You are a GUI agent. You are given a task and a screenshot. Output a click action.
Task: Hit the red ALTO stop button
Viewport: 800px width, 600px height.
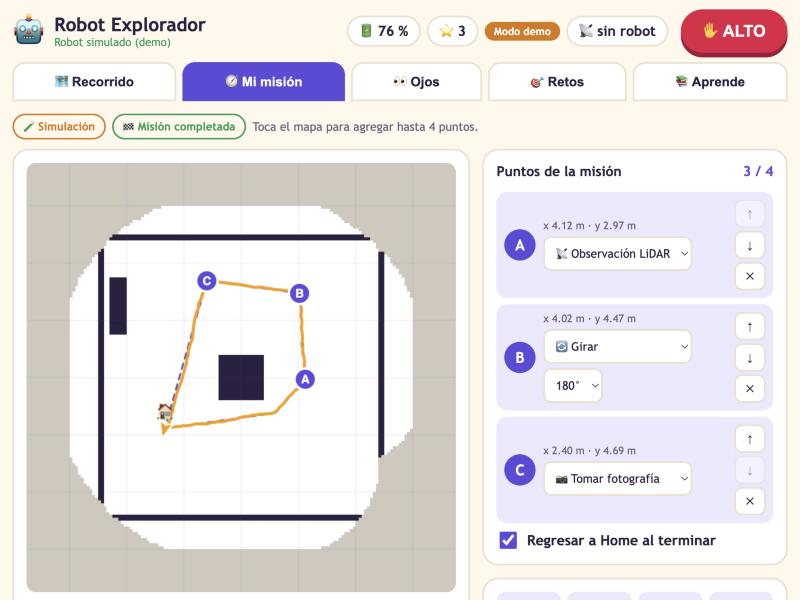(x=734, y=32)
